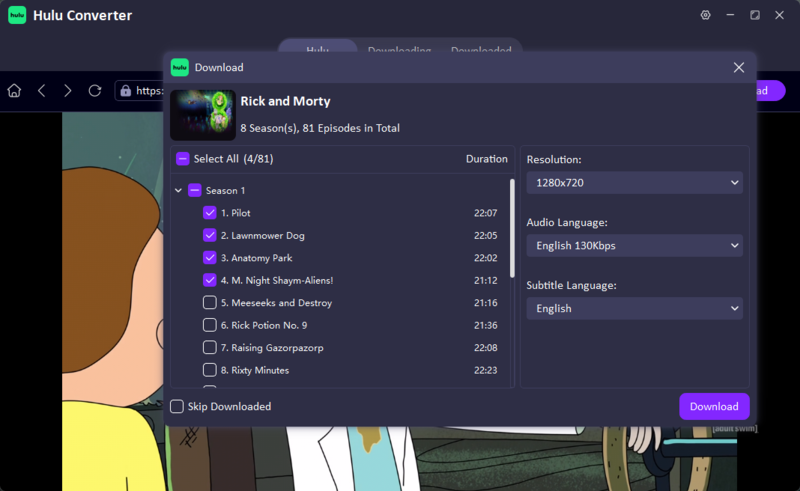Enable Skip Downloaded option

[x=177, y=406]
